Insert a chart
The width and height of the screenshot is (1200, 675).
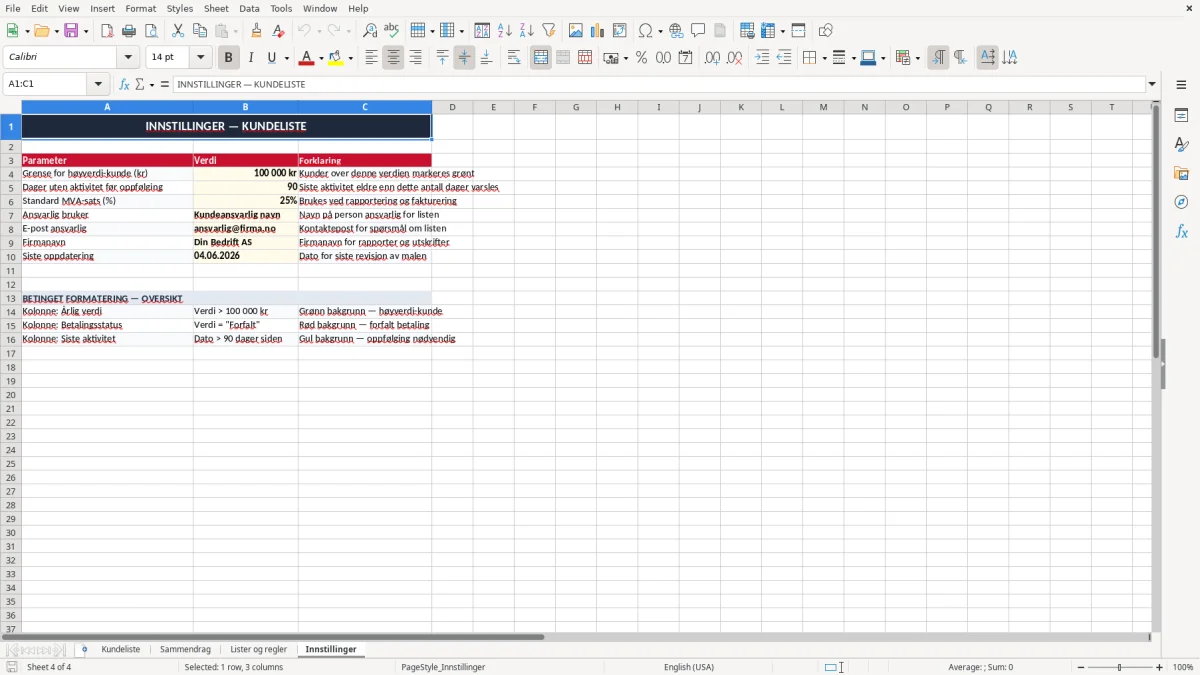[x=597, y=31]
